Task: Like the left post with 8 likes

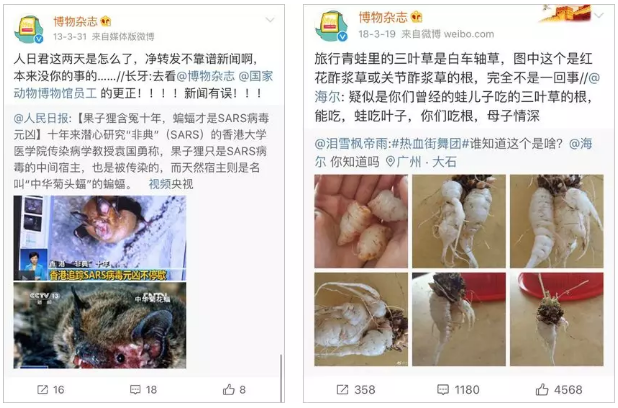Action: [234, 390]
